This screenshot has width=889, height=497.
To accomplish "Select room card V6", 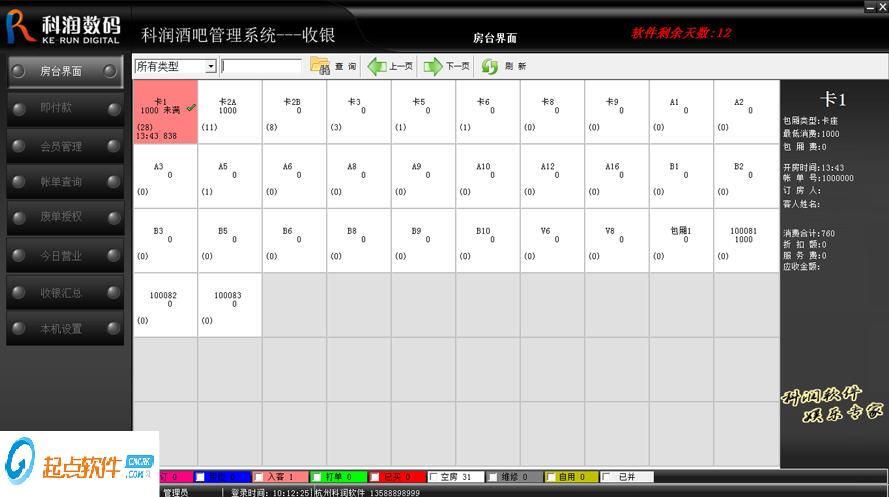I will (x=552, y=241).
